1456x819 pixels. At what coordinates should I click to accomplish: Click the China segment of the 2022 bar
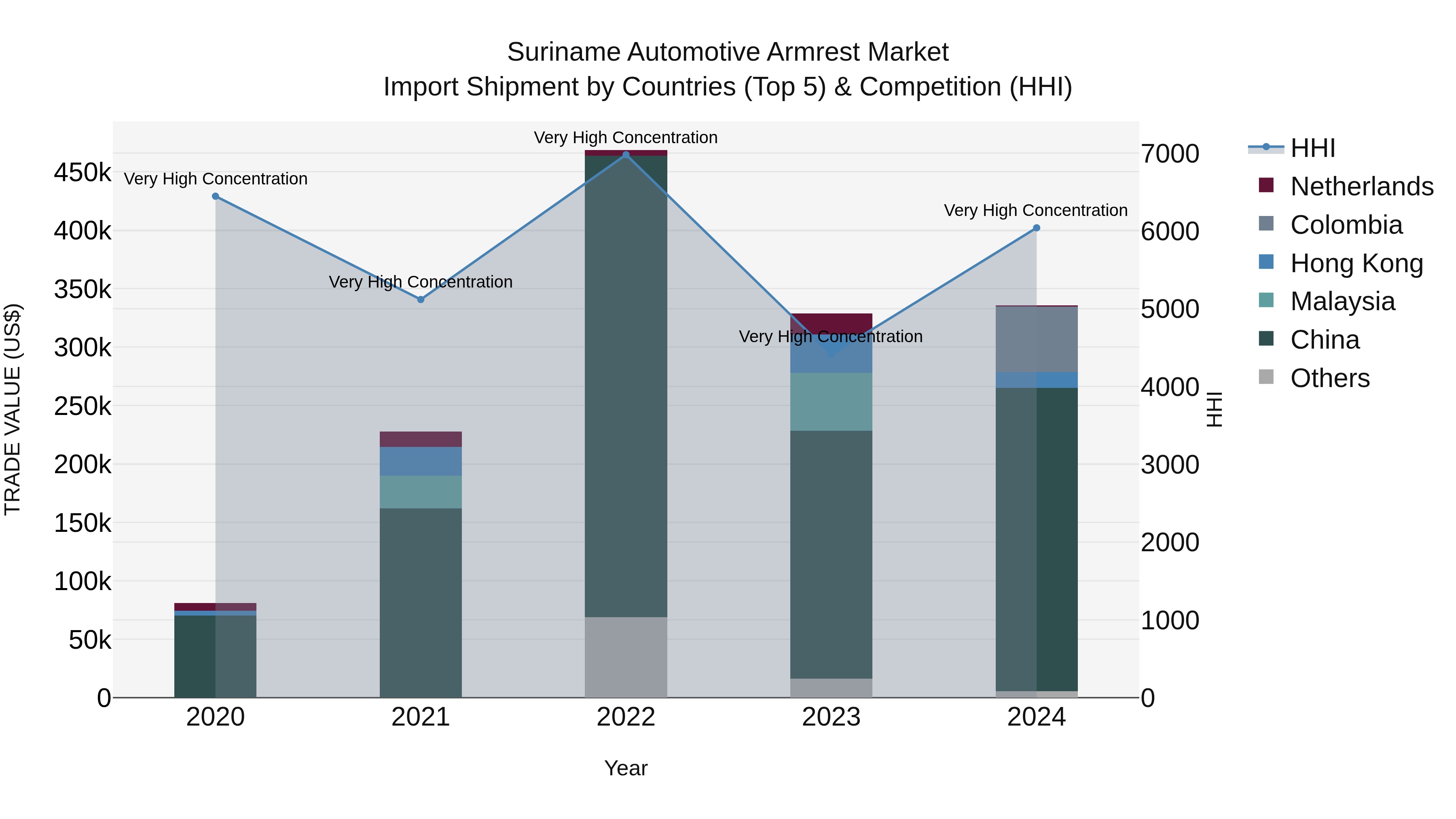click(626, 386)
